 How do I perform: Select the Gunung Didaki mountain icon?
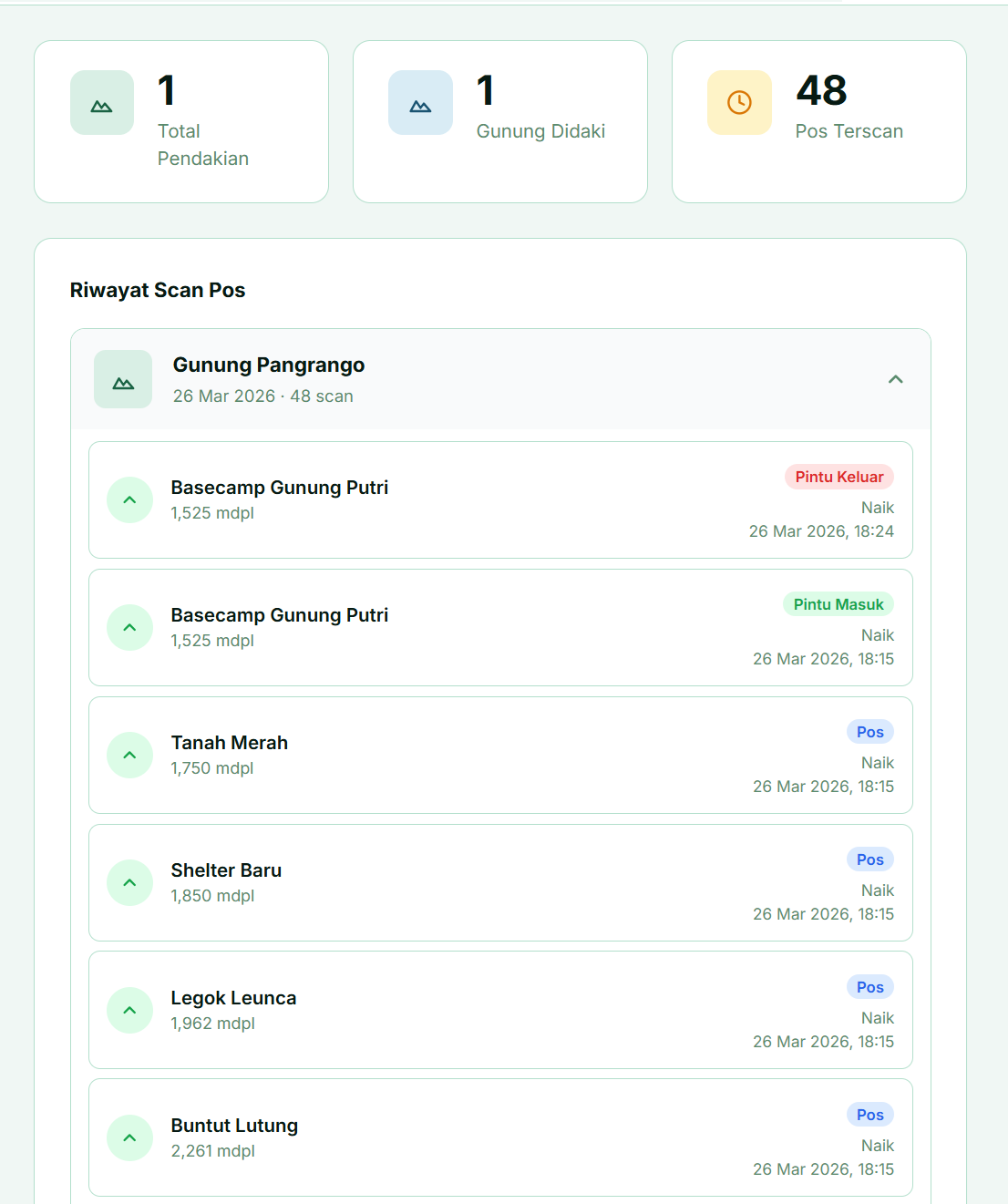[420, 103]
